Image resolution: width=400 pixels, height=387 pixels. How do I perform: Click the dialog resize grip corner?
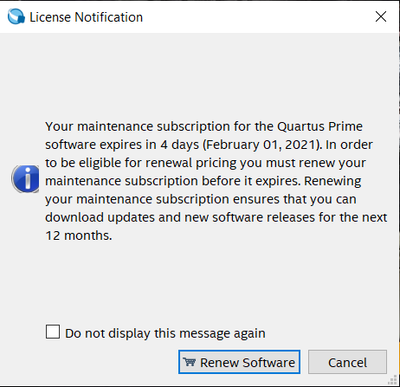pyautogui.click(x=392, y=380)
